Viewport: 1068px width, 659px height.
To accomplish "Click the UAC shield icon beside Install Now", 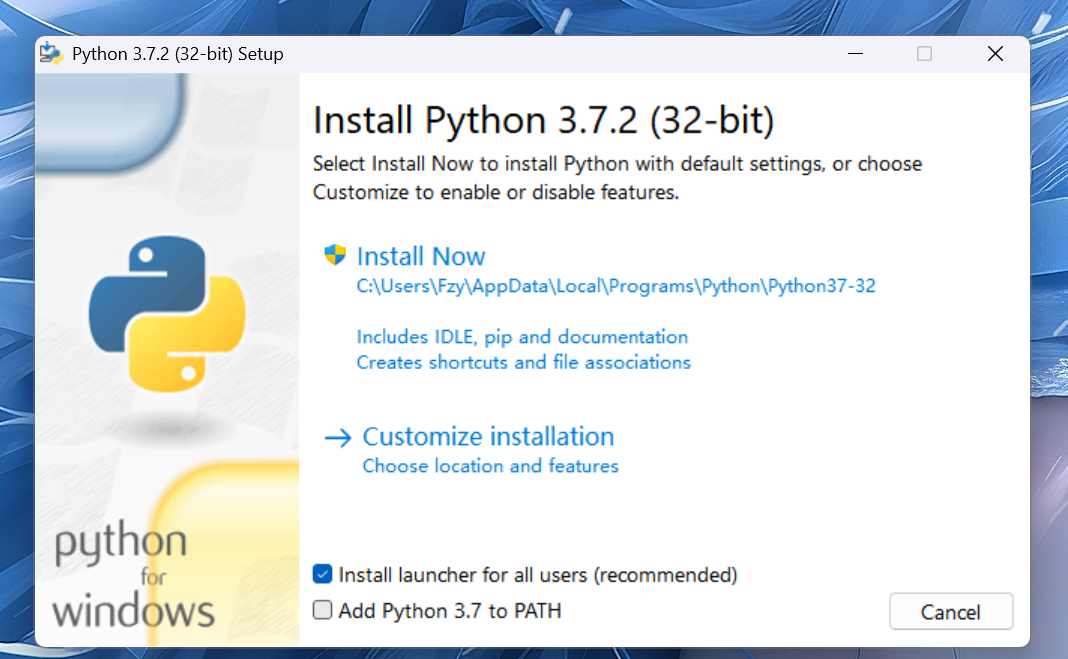I will (336, 255).
